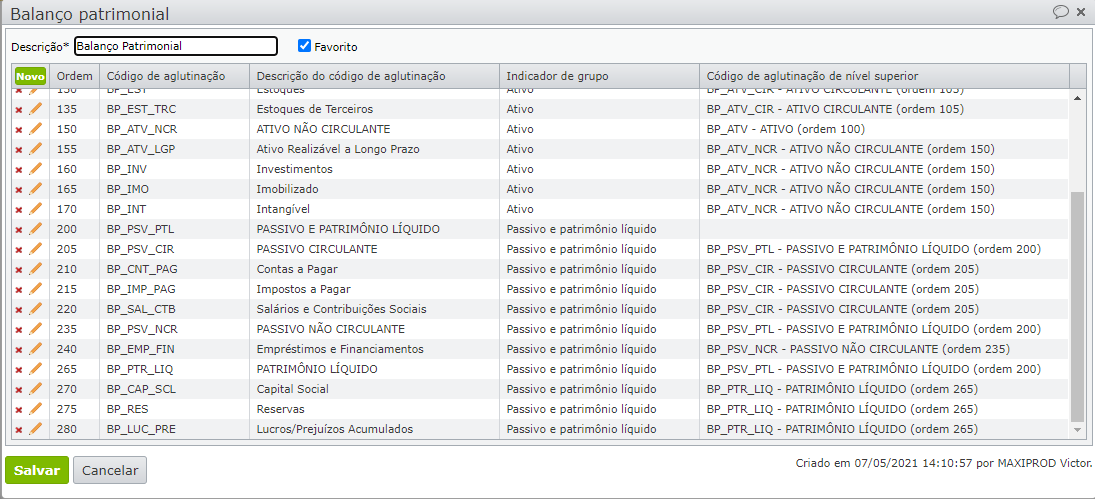Image resolution: width=1095 pixels, height=499 pixels.
Task: Delete the Impostos a Pagar row
Action: (19, 290)
